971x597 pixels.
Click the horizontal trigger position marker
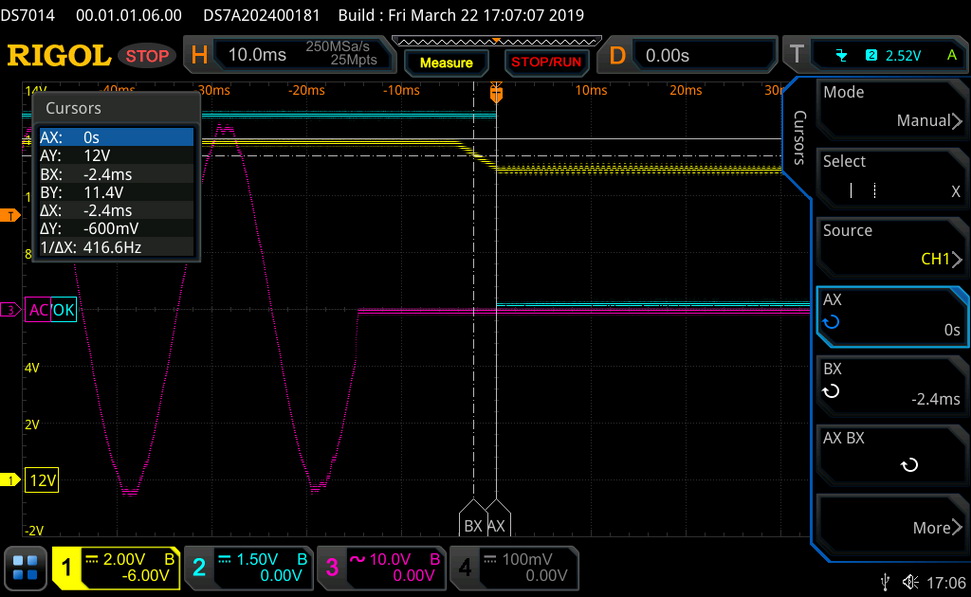[496, 93]
